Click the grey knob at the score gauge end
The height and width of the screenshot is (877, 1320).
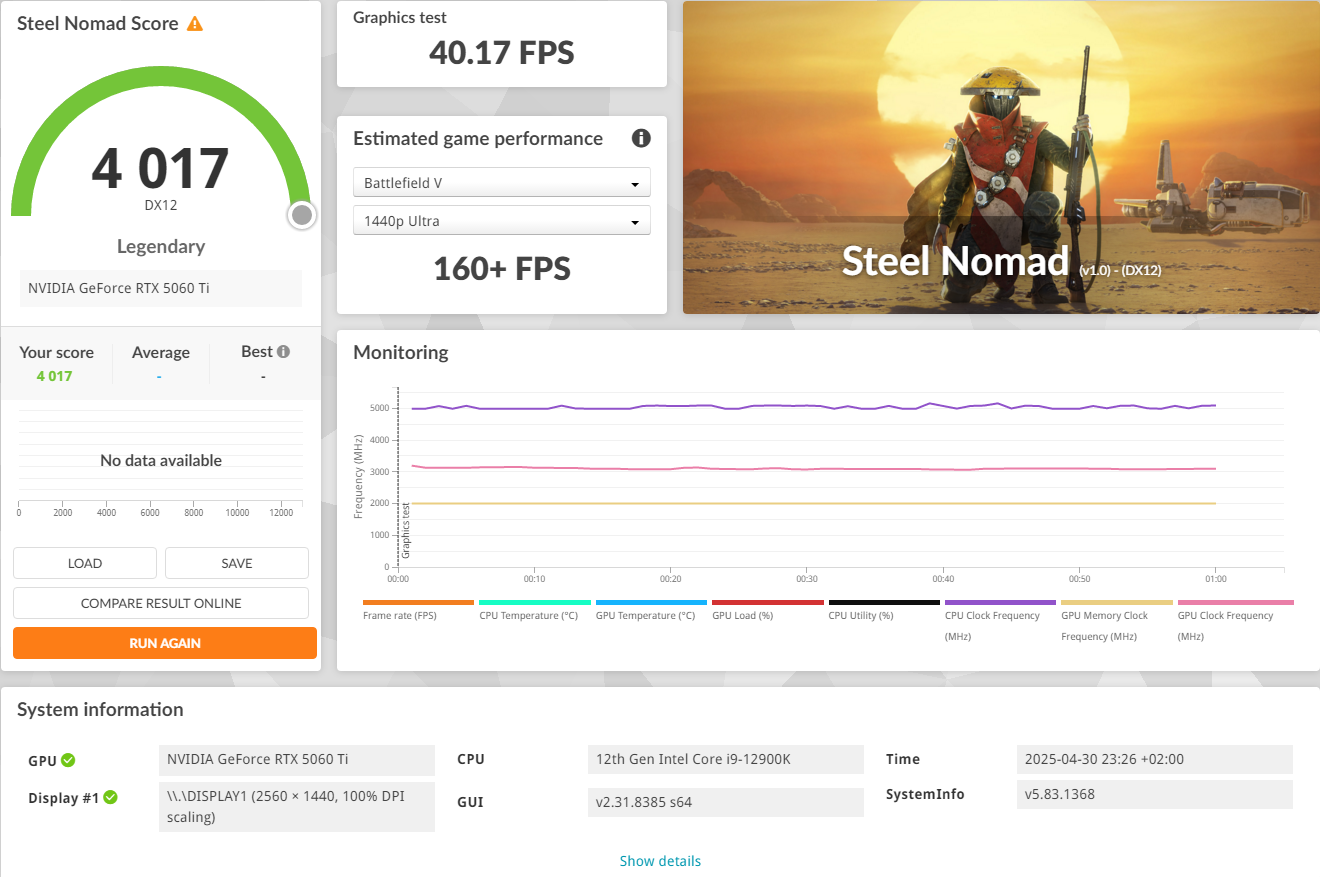pyautogui.click(x=302, y=215)
